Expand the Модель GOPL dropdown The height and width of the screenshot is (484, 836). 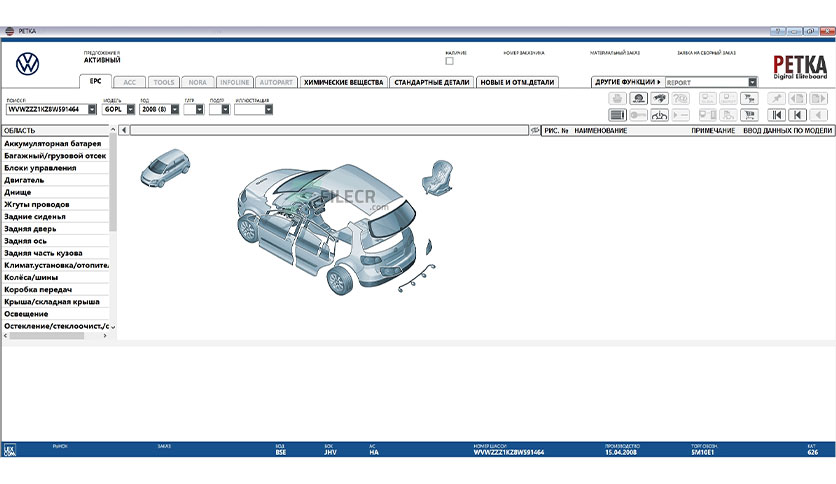click(x=131, y=110)
